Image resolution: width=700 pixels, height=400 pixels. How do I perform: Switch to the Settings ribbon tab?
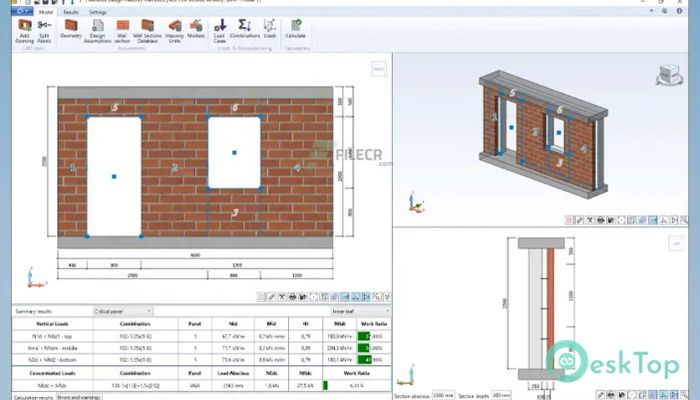point(97,12)
